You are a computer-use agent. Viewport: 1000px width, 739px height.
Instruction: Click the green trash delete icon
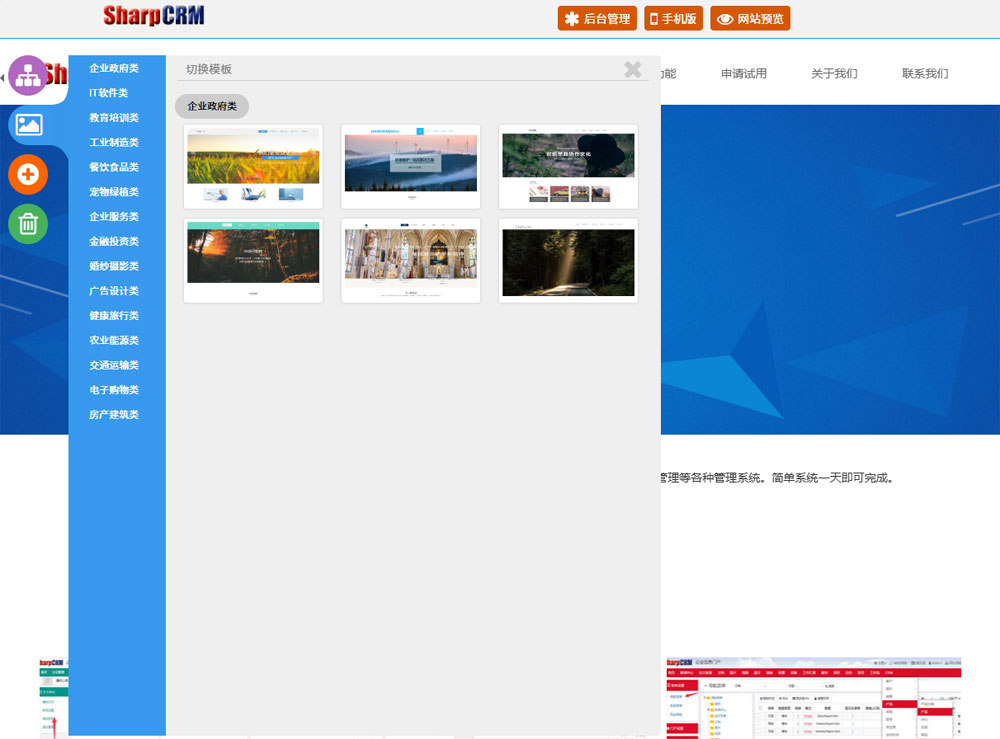click(28, 223)
